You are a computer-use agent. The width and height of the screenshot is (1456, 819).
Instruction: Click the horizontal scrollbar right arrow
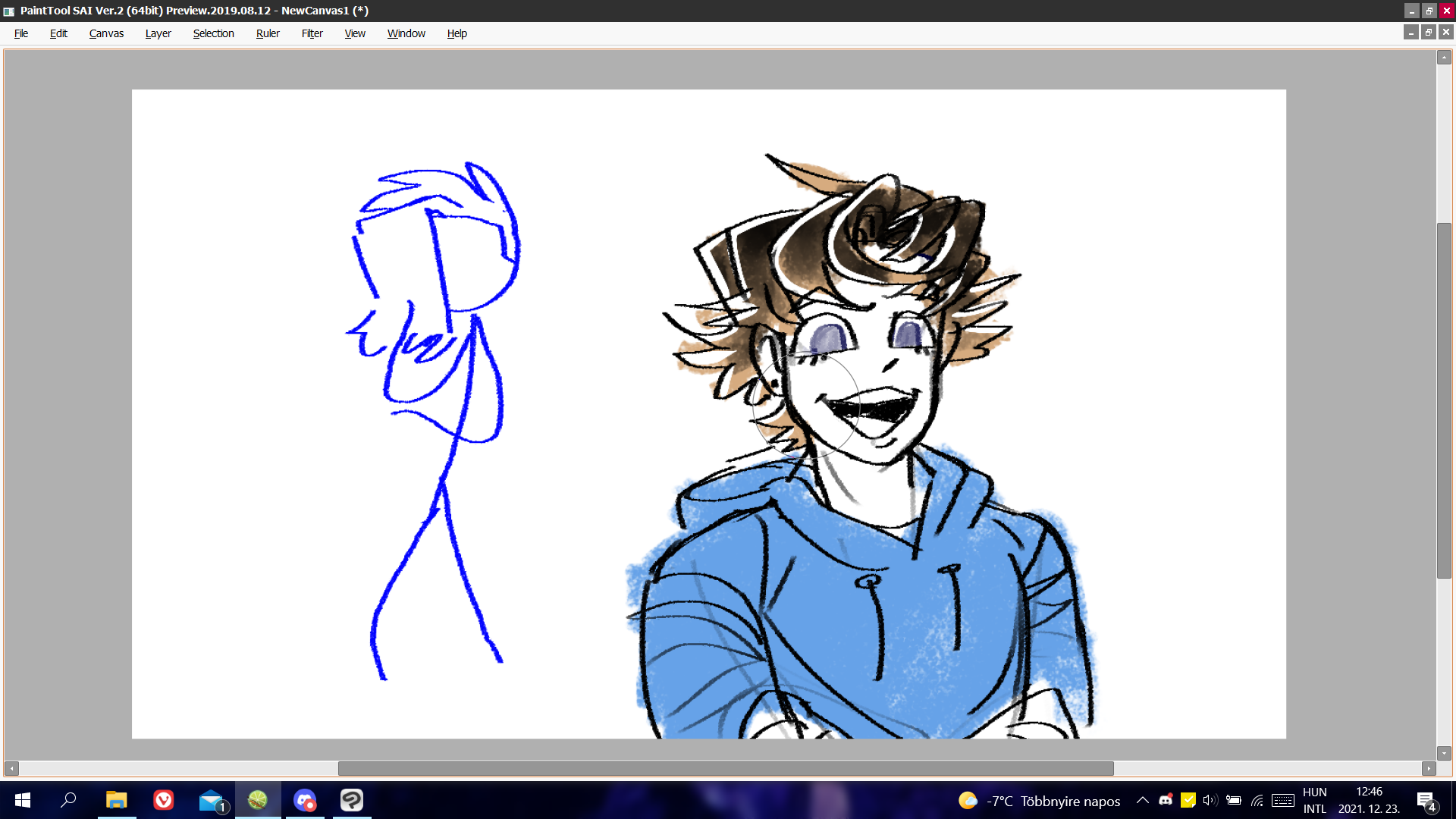[x=1429, y=768]
